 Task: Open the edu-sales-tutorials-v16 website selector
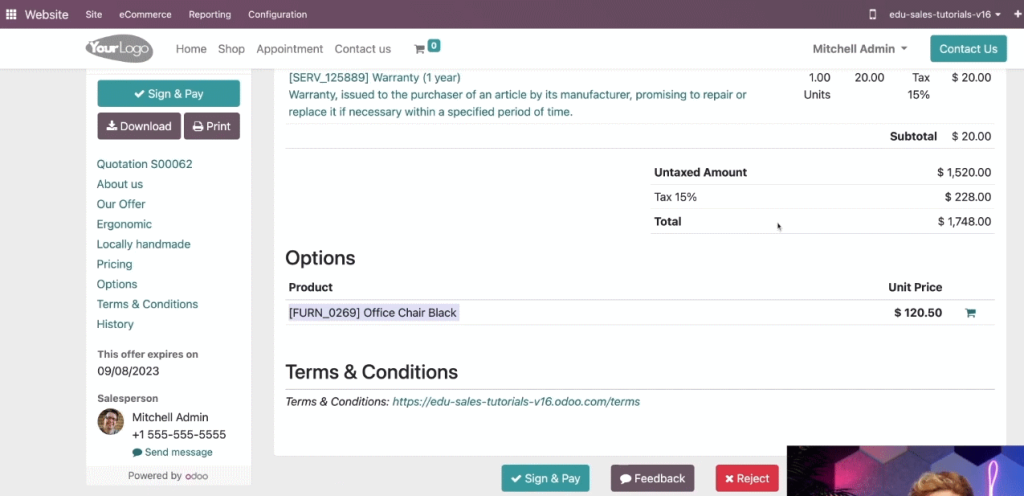pyautogui.click(x=945, y=14)
